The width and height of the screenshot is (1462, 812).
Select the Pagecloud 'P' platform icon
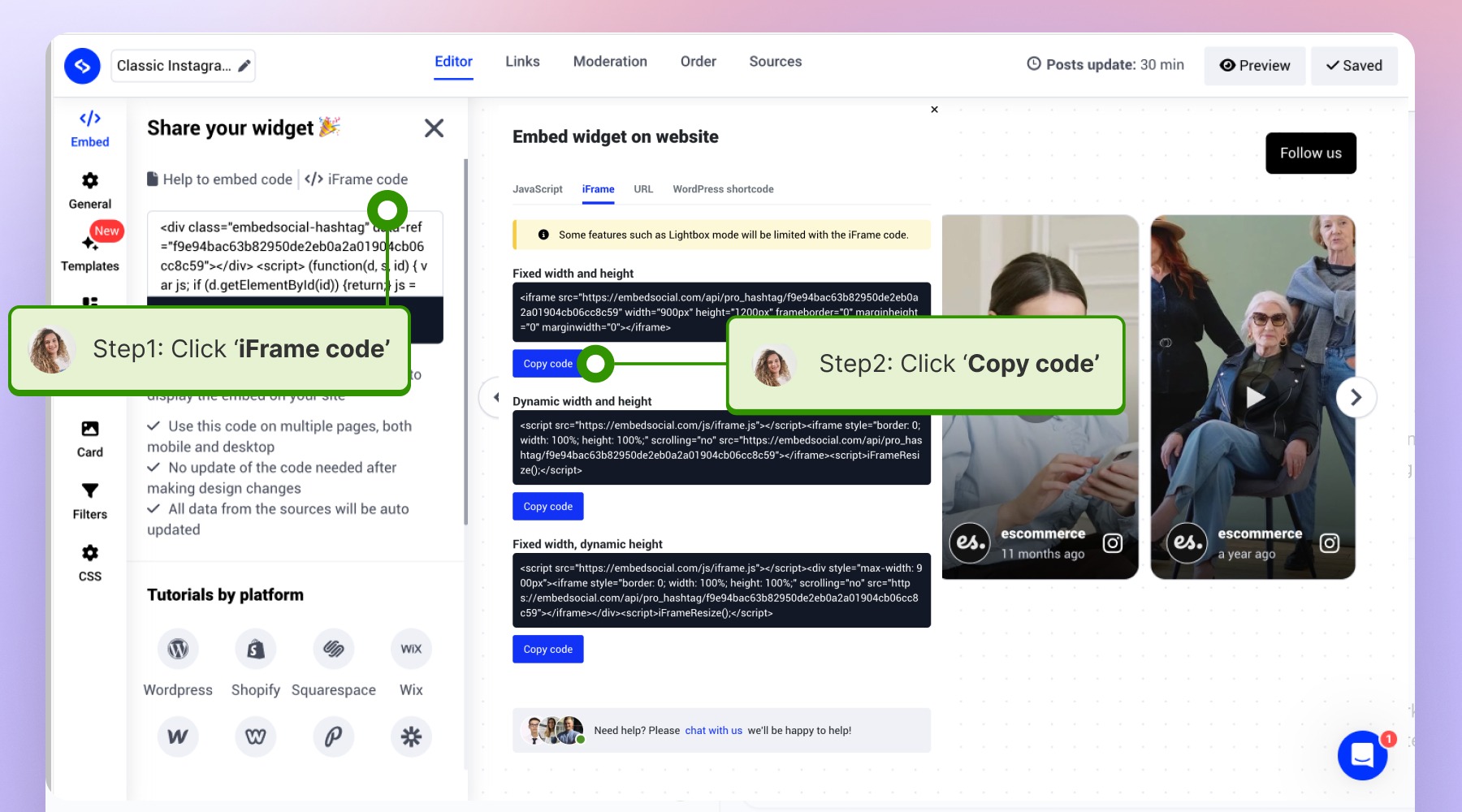tap(334, 736)
